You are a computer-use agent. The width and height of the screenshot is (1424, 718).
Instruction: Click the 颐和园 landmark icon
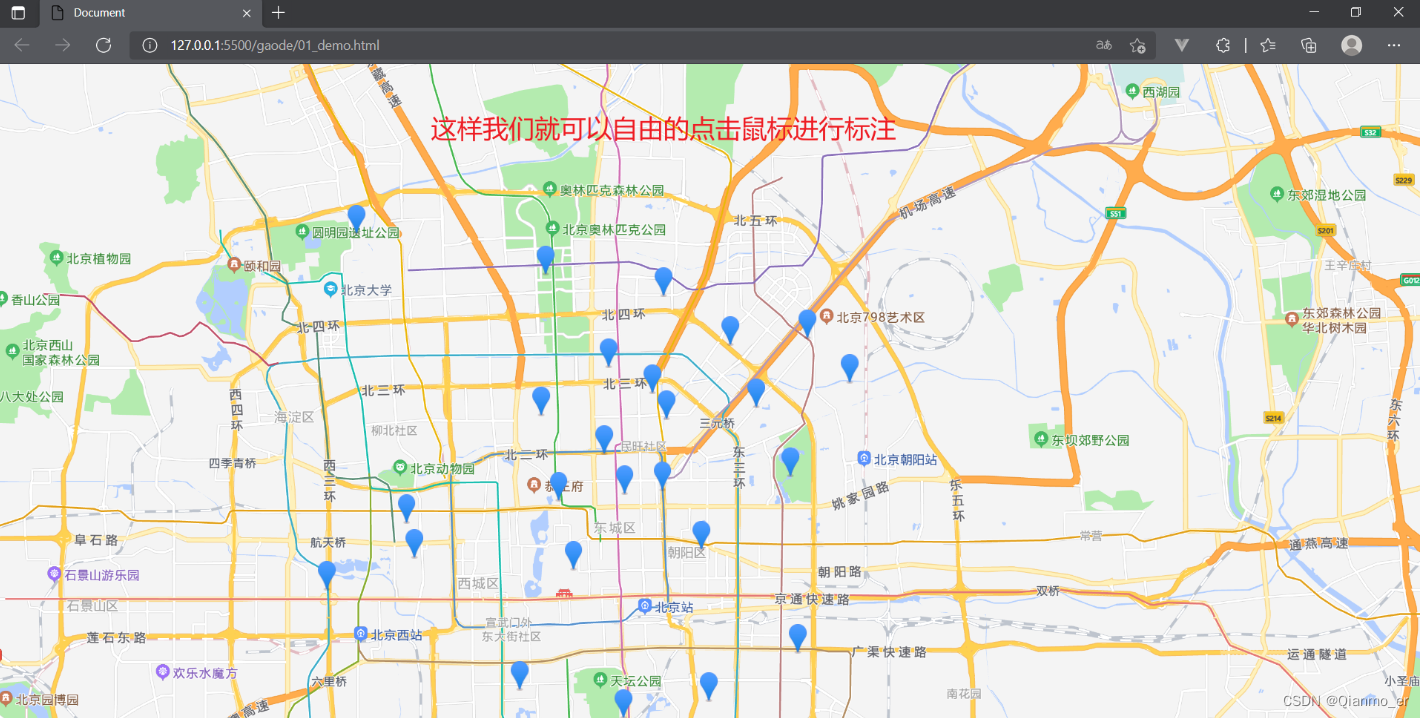[234, 266]
